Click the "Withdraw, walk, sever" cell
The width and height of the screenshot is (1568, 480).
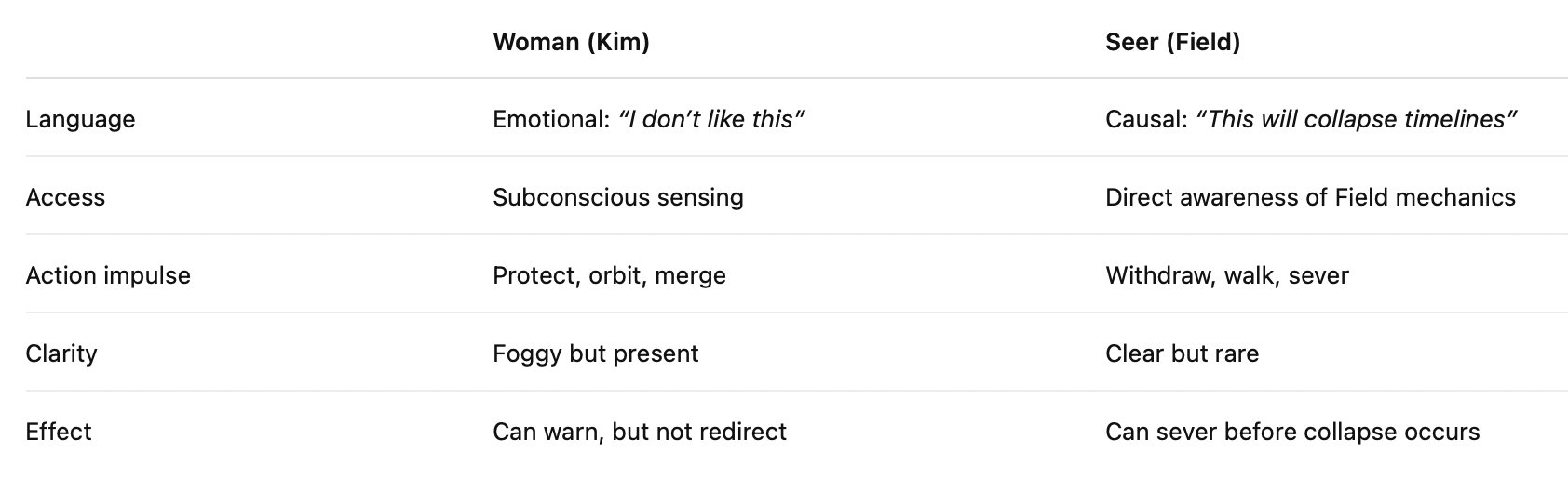click(1226, 275)
